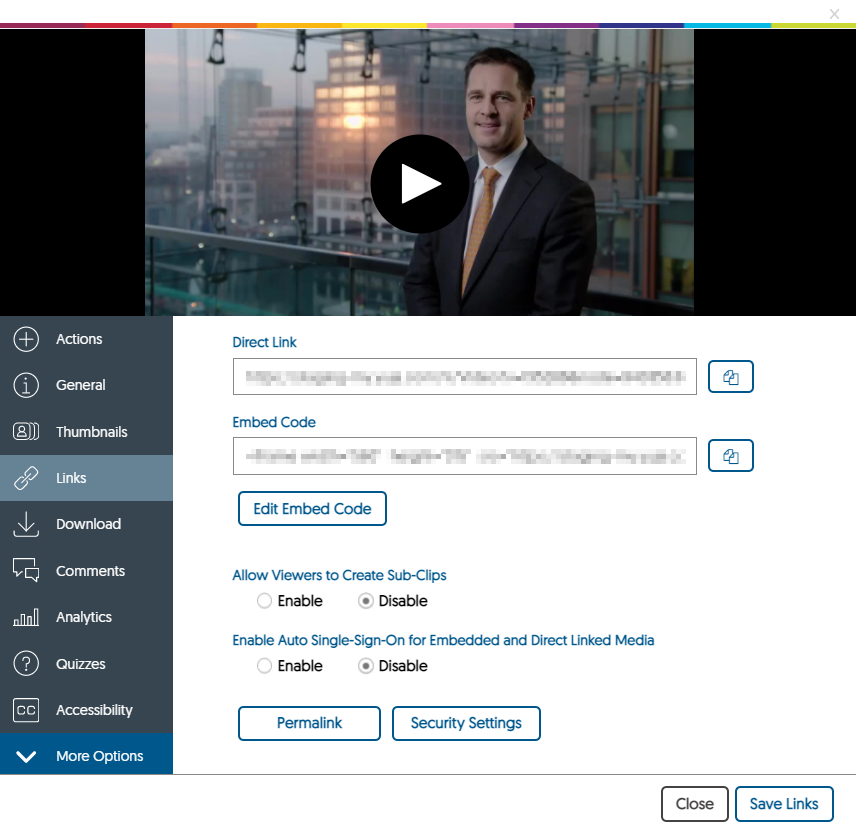Click the Accessibility CC icon

(26, 710)
